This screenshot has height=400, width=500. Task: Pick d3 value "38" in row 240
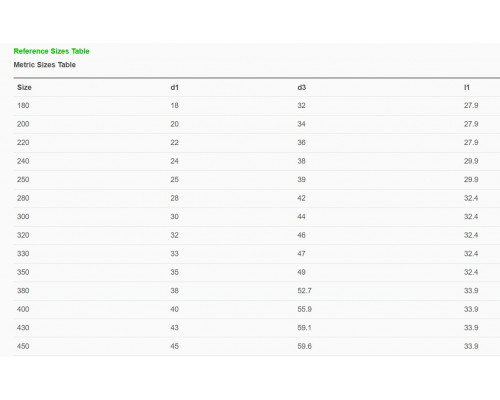301,161
